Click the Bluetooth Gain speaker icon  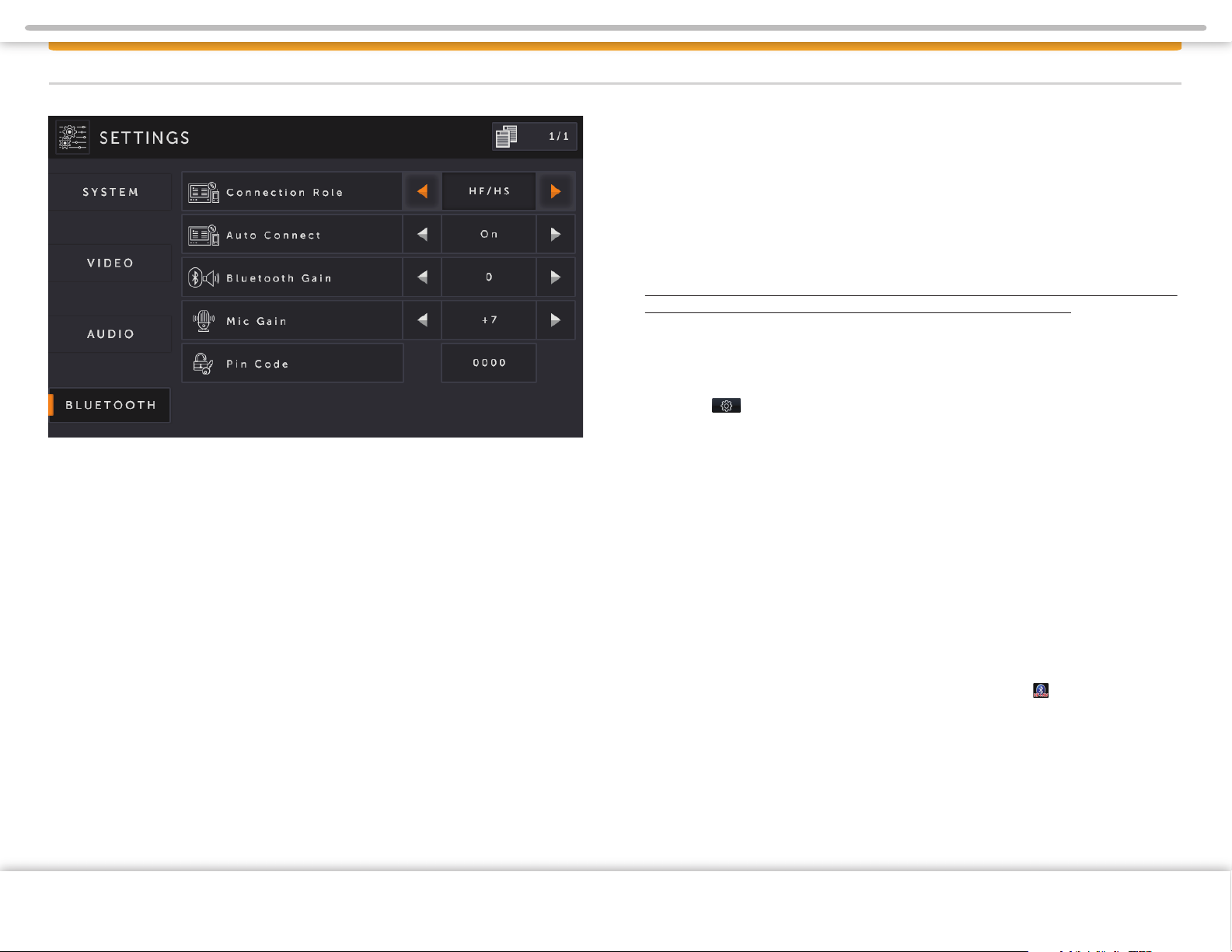click(204, 277)
